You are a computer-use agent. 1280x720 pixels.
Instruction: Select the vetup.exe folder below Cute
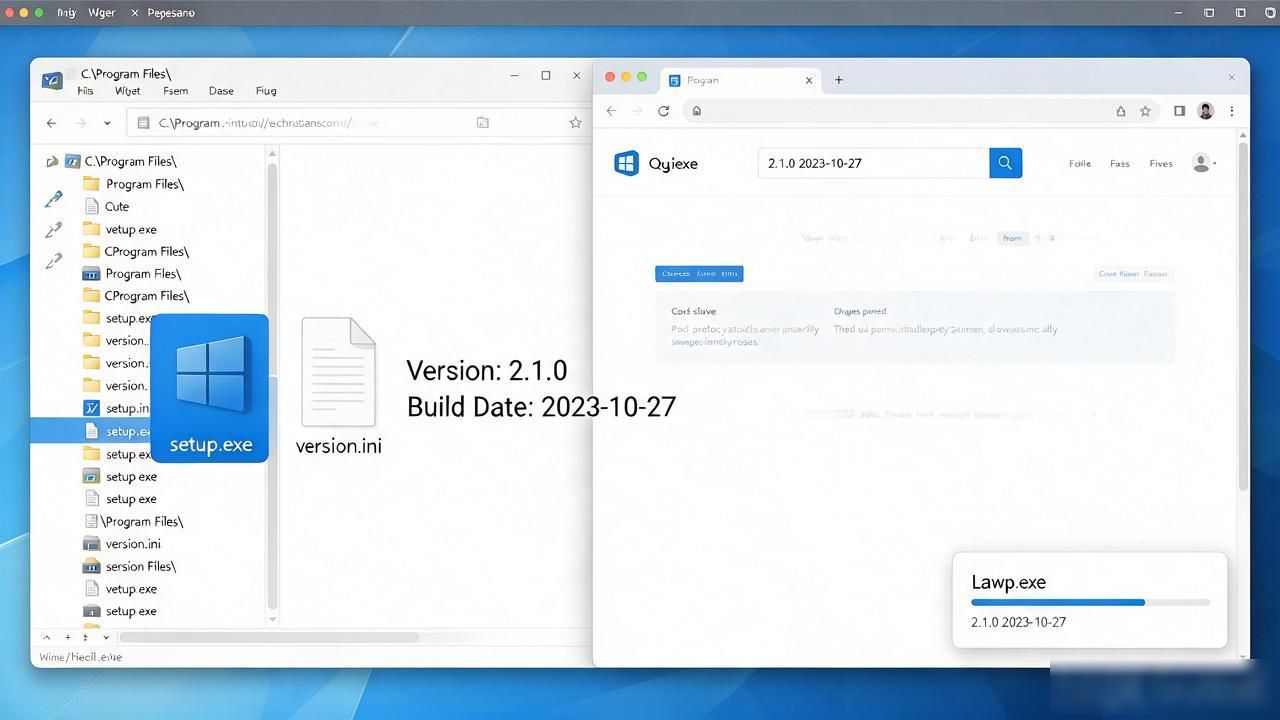coord(131,229)
